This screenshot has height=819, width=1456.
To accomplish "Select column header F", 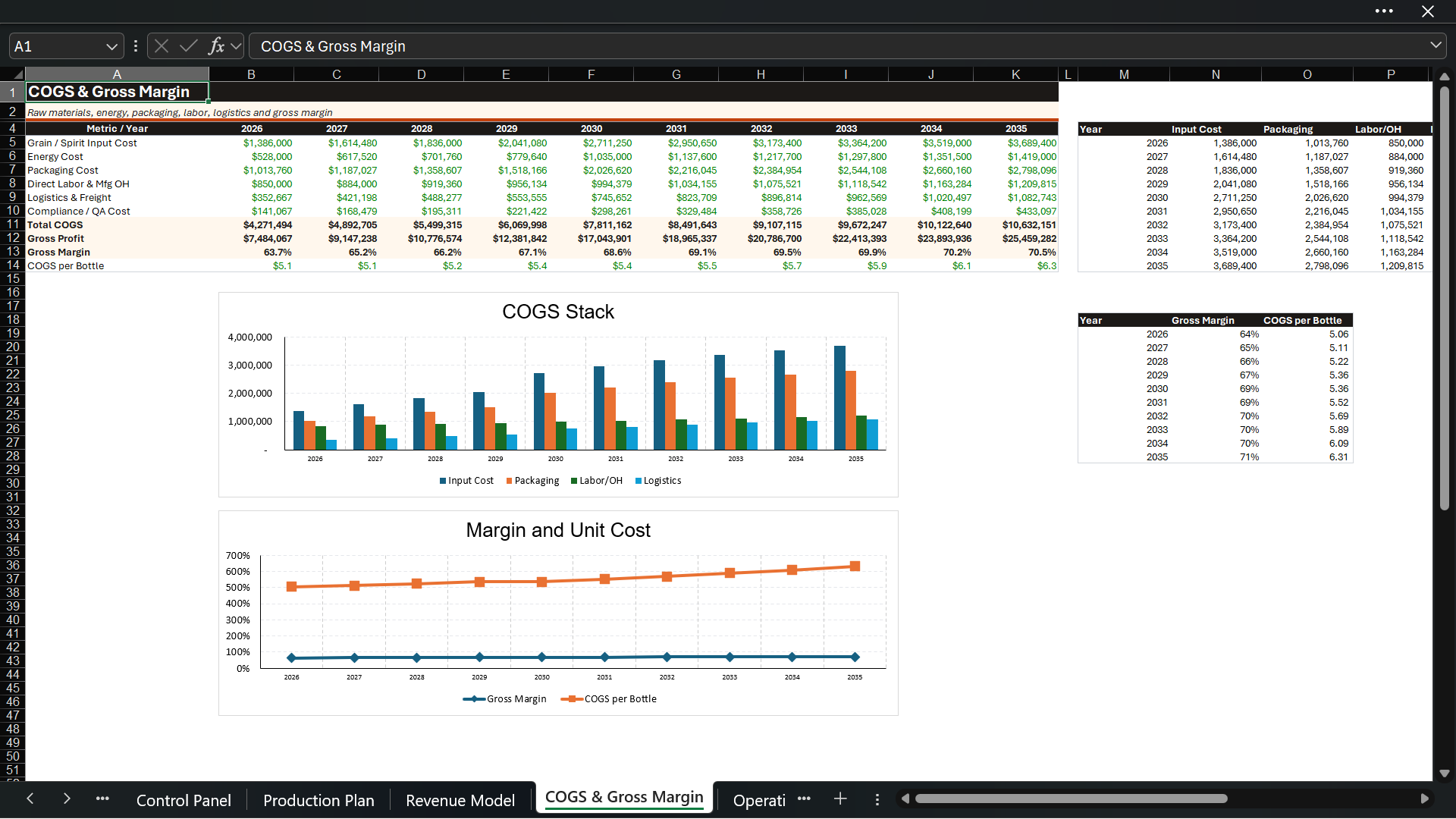I will pyautogui.click(x=591, y=74).
